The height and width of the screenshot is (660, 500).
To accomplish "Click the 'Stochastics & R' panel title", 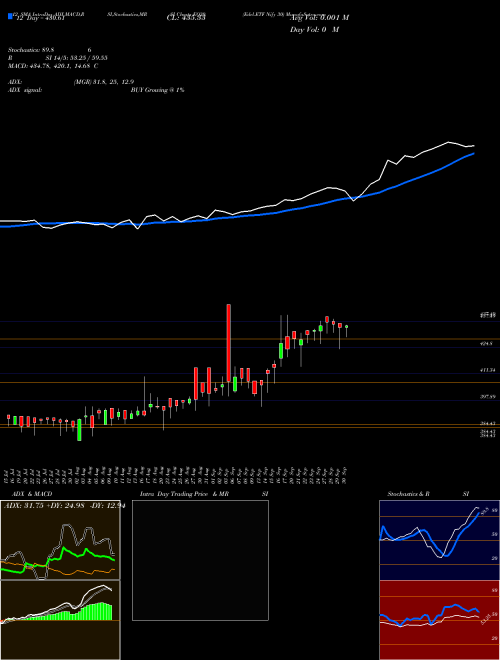I will (409, 494).
